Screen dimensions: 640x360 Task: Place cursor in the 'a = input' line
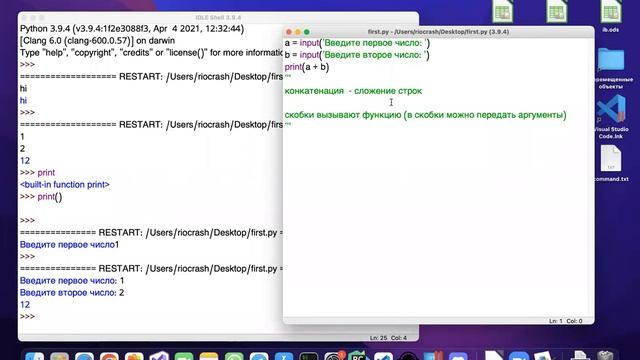point(357,43)
